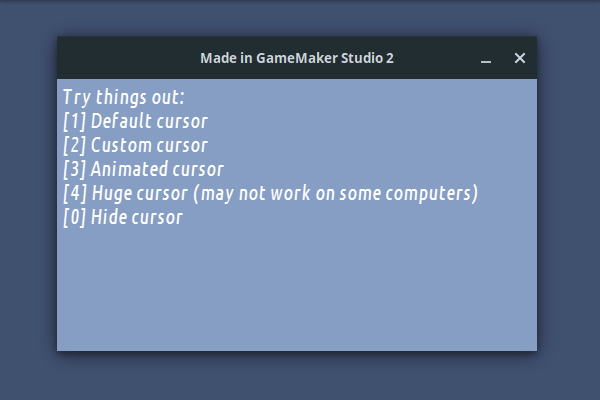Click the '[3]' key label

point(74,170)
